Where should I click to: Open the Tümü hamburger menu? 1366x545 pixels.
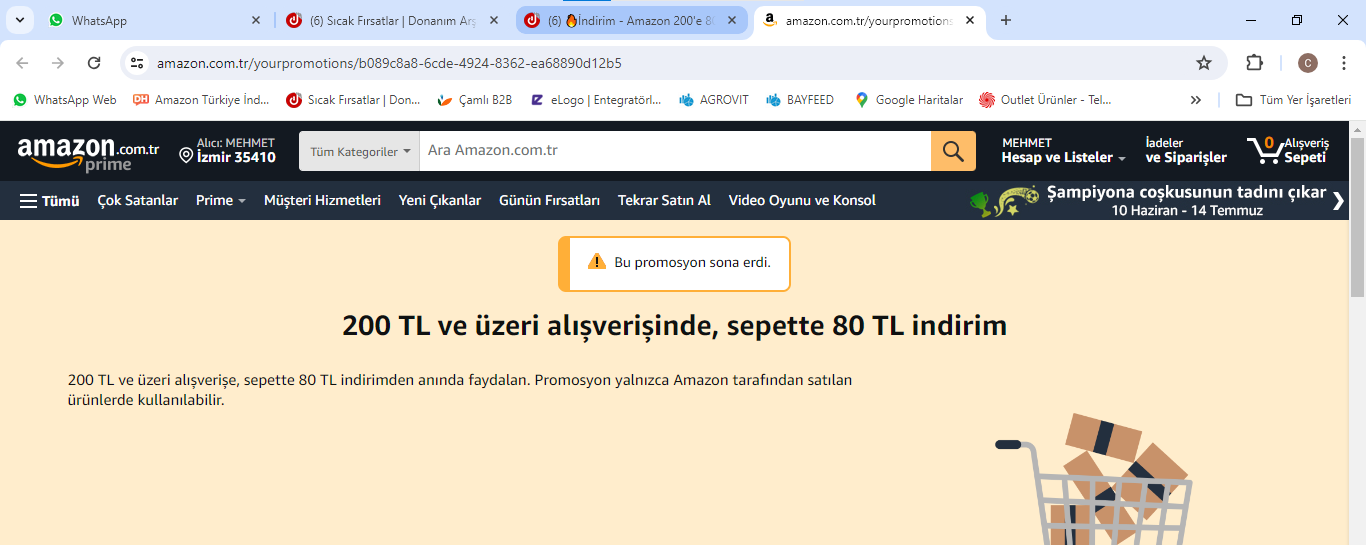pos(49,200)
